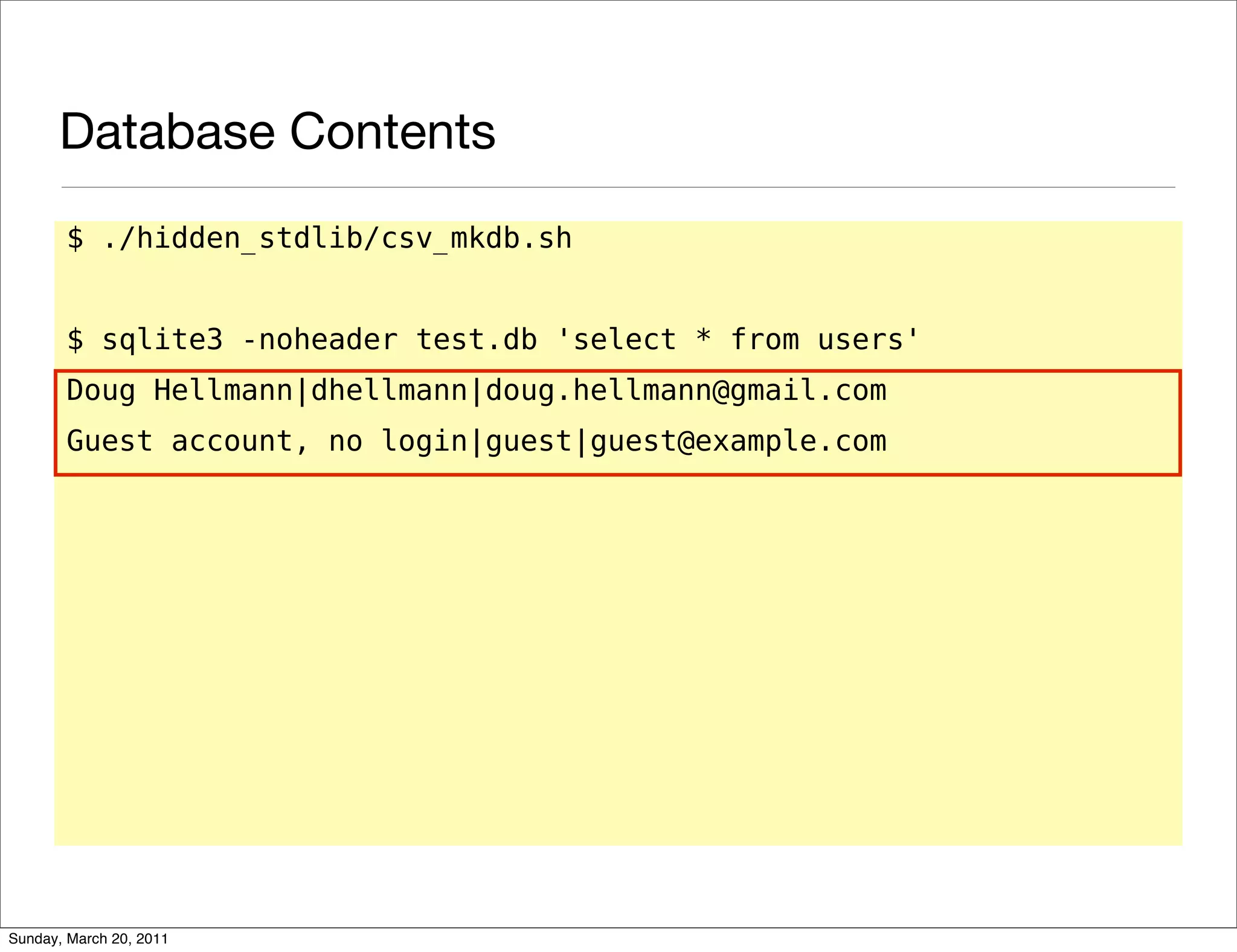Click the './hidden_stdlib/csv_mkdb.sh' command line
This screenshot has height=952, width=1237.
click(x=319, y=239)
